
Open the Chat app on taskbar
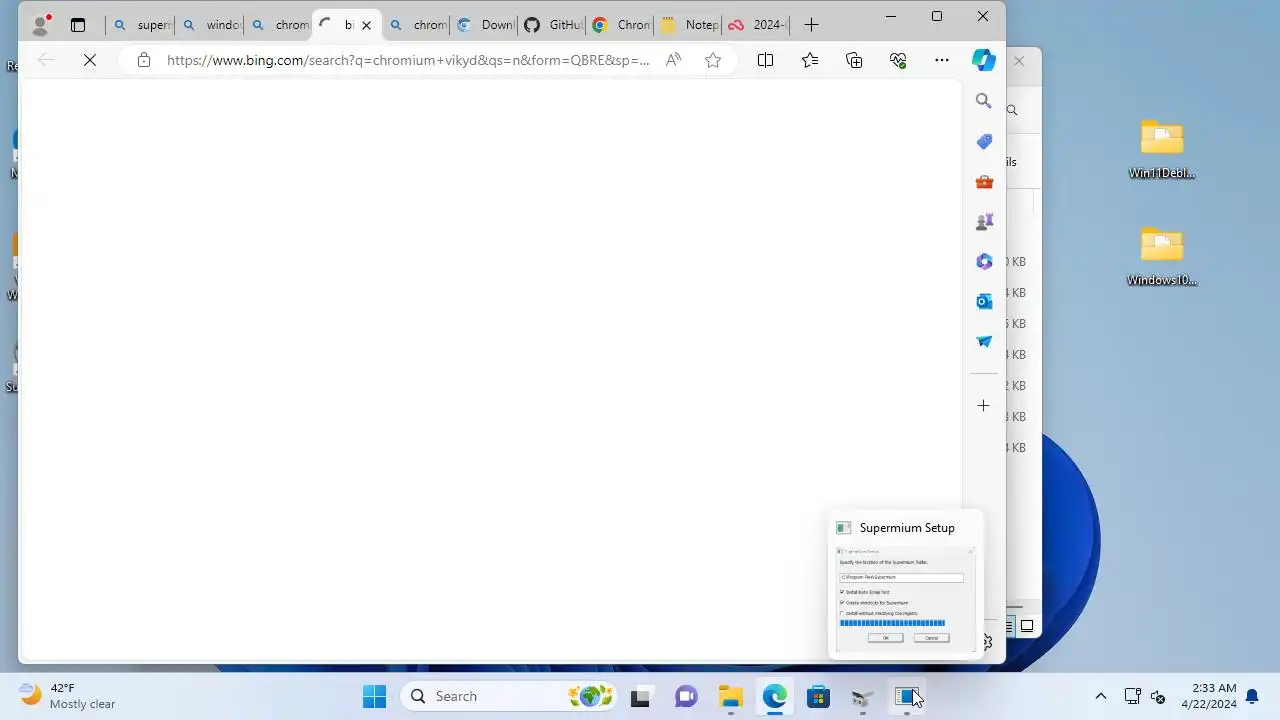[x=686, y=696]
